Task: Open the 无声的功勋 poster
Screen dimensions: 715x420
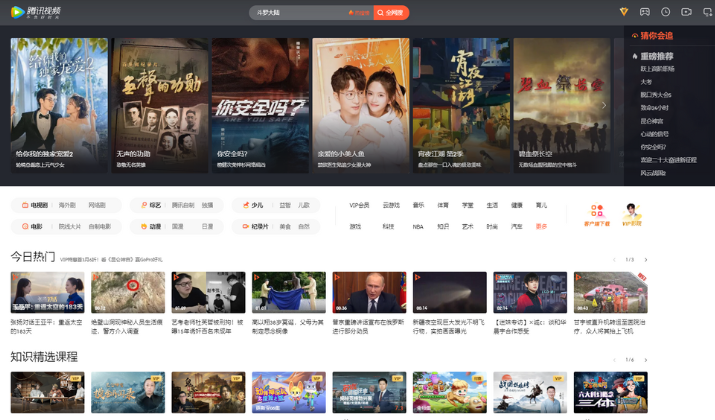Action: tap(160, 105)
